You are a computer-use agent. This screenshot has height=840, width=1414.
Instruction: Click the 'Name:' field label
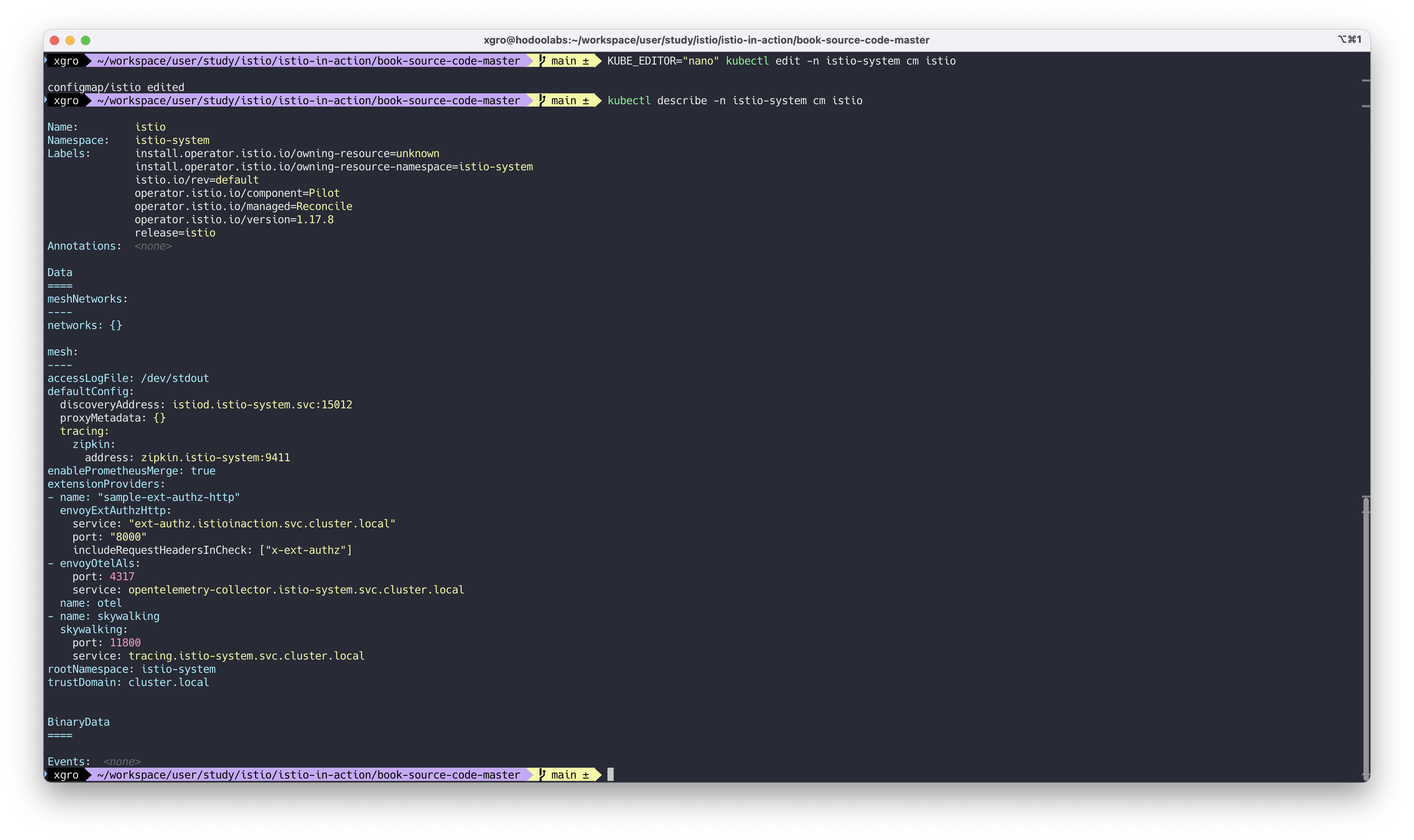63,127
